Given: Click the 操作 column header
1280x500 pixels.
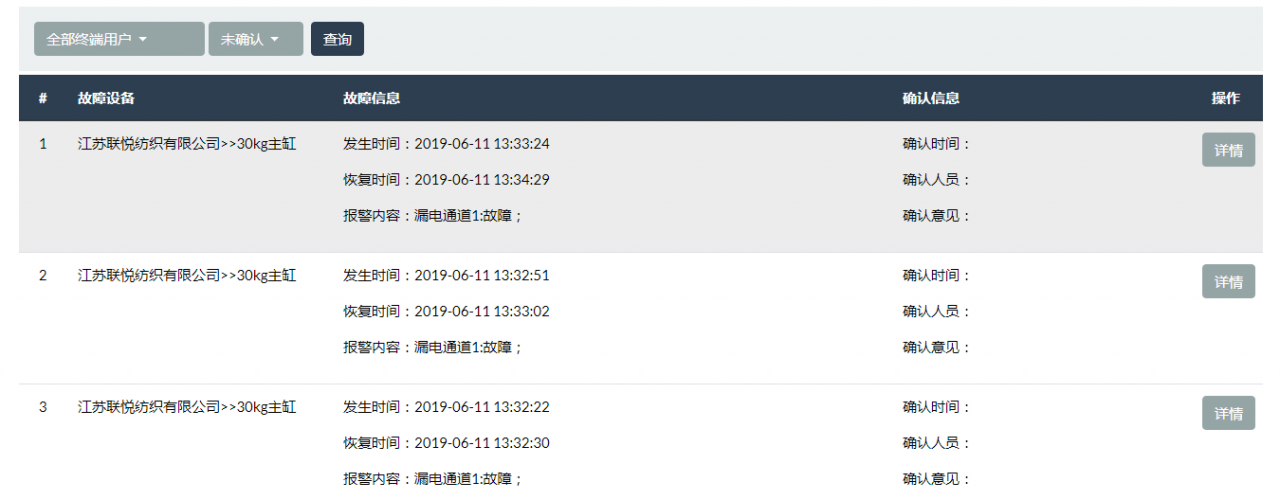Looking at the screenshot, I should click(x=1225, y=98).
